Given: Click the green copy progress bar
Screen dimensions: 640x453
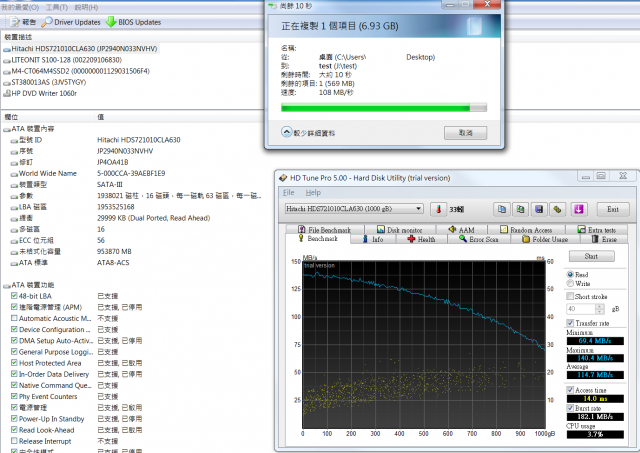Looking at the screenshot, I should (383, 107).
